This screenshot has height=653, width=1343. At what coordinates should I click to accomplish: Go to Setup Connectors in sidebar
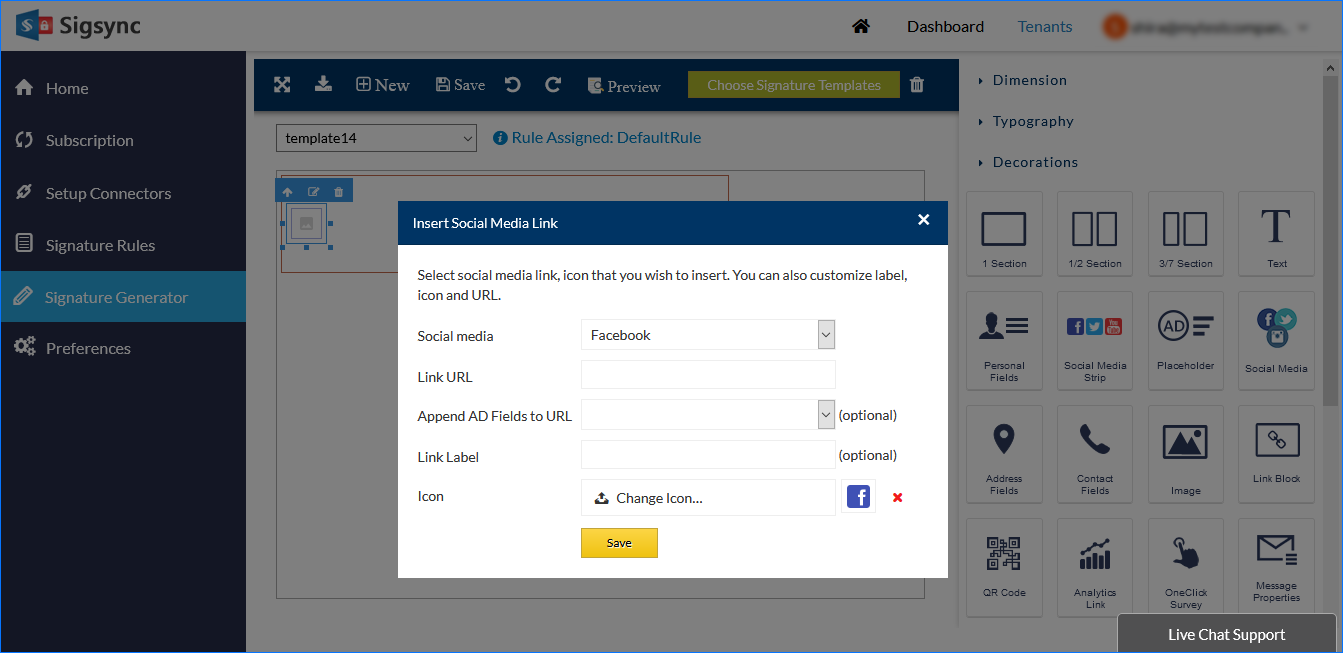108,193
